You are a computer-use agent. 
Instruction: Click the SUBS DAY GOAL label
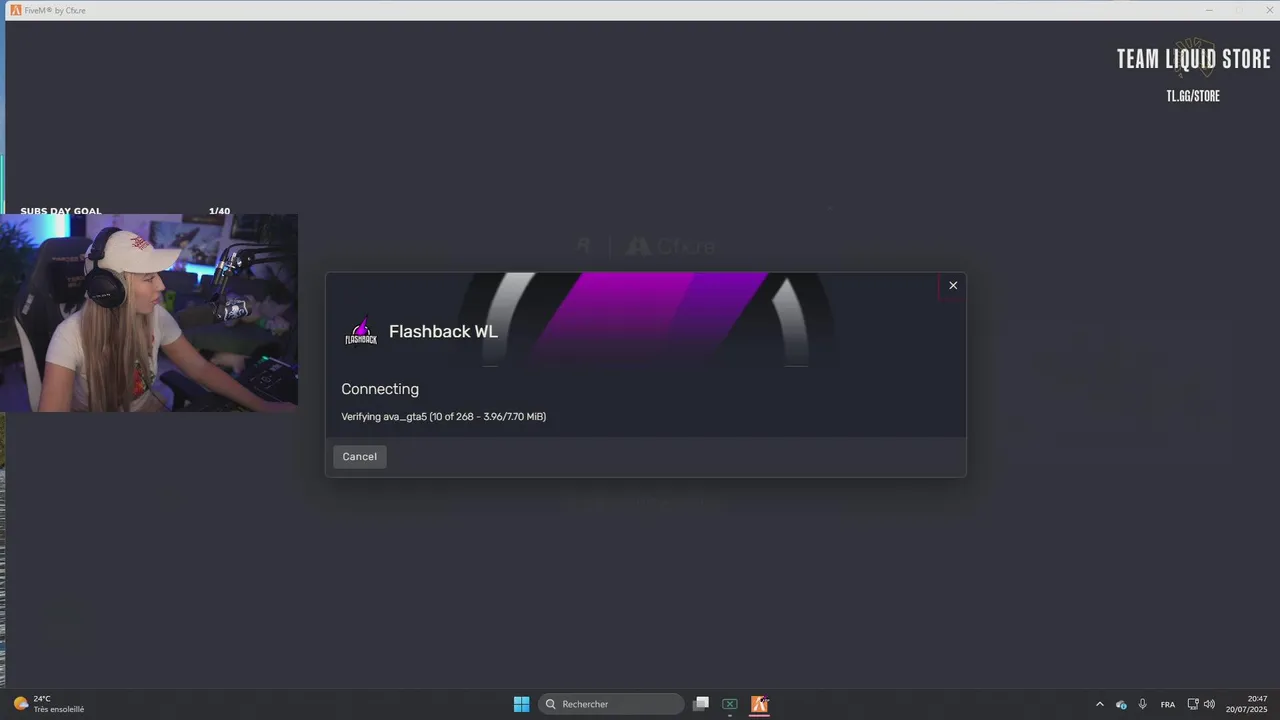(x=61, y=211)
